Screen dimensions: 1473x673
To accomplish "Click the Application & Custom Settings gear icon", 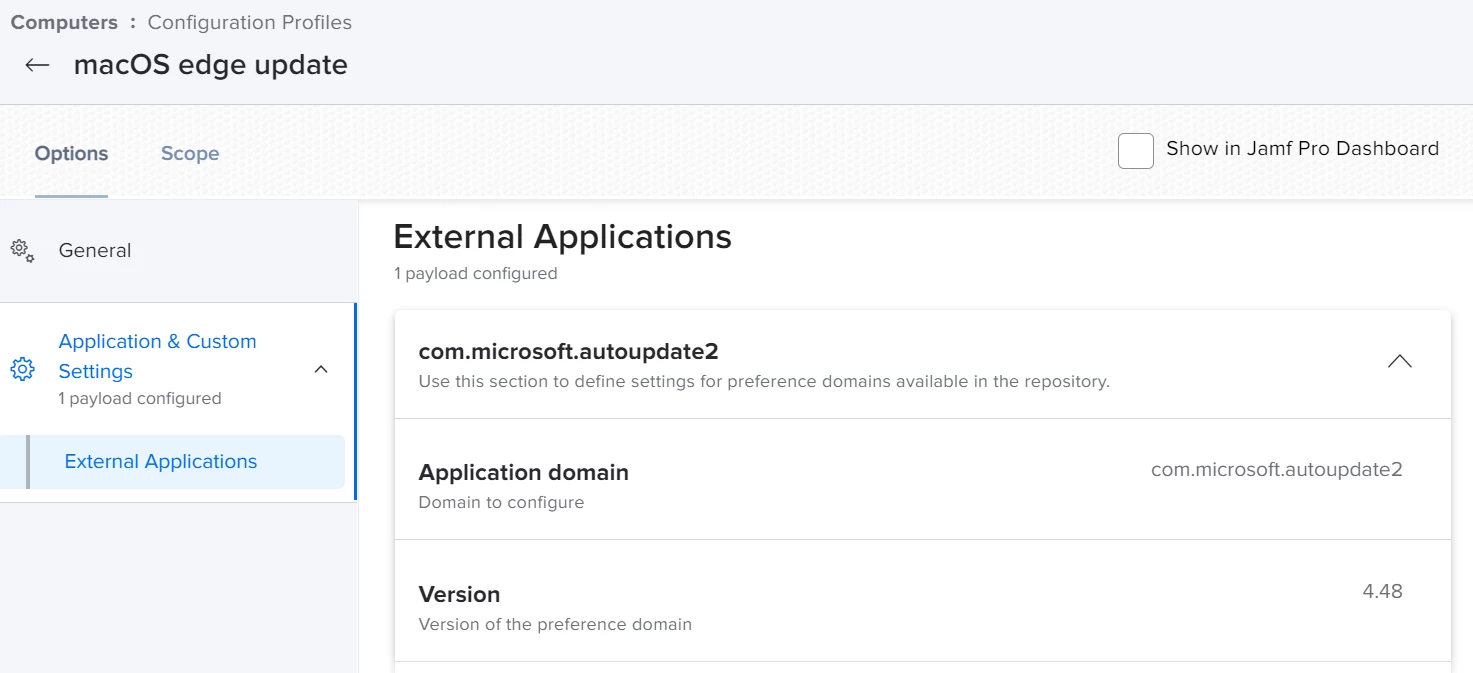I will tap(22, 369).
